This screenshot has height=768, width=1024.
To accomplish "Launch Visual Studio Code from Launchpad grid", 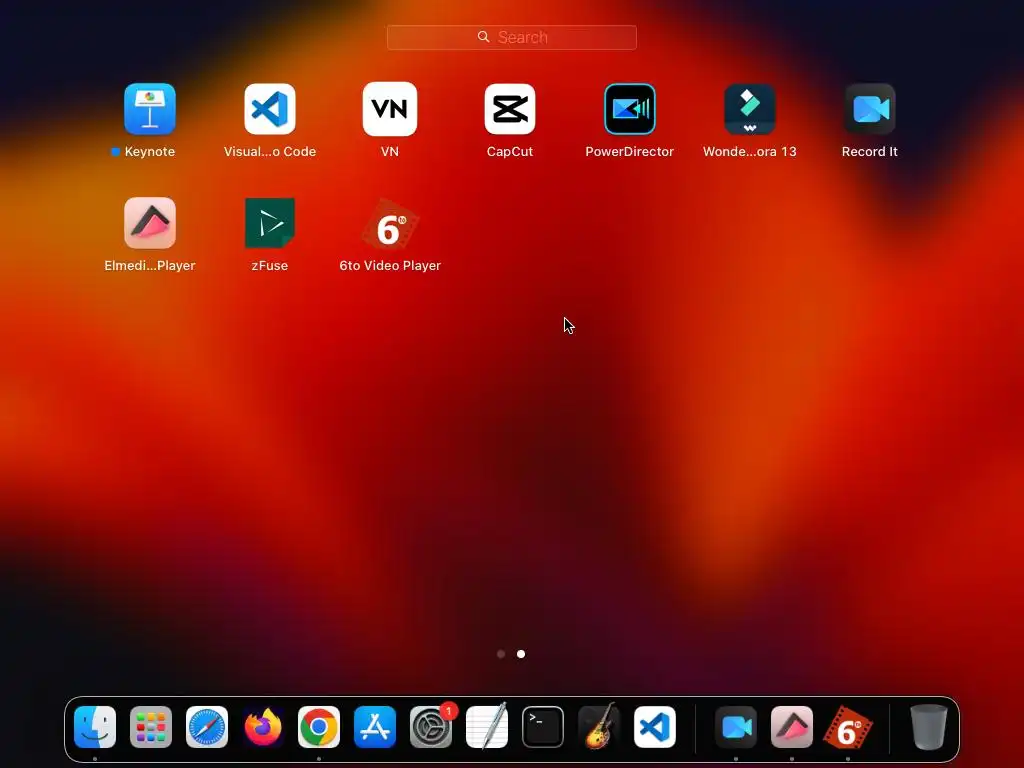I will [270, 108].
